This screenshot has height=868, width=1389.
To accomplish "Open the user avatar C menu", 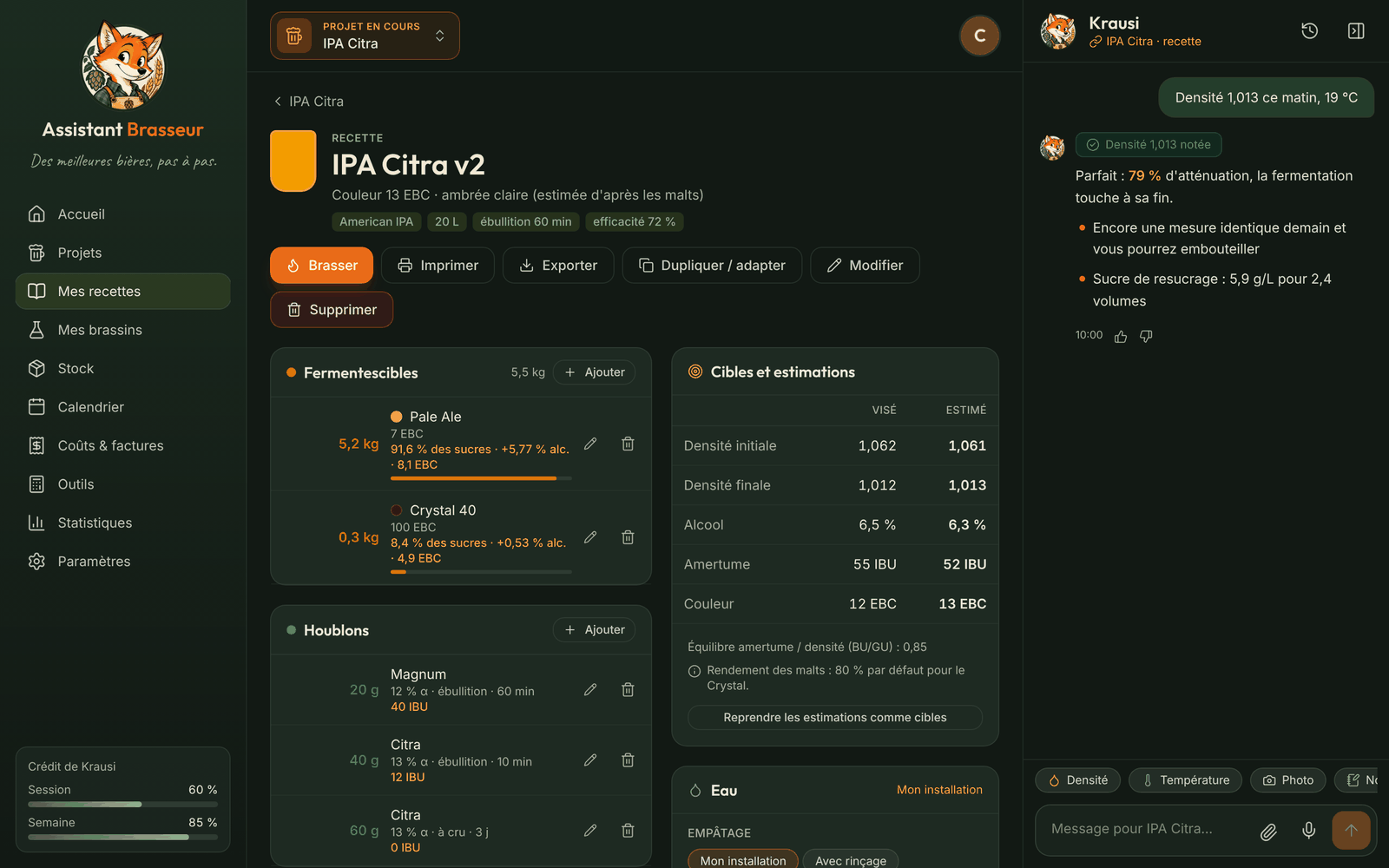I will coord(979,36).
